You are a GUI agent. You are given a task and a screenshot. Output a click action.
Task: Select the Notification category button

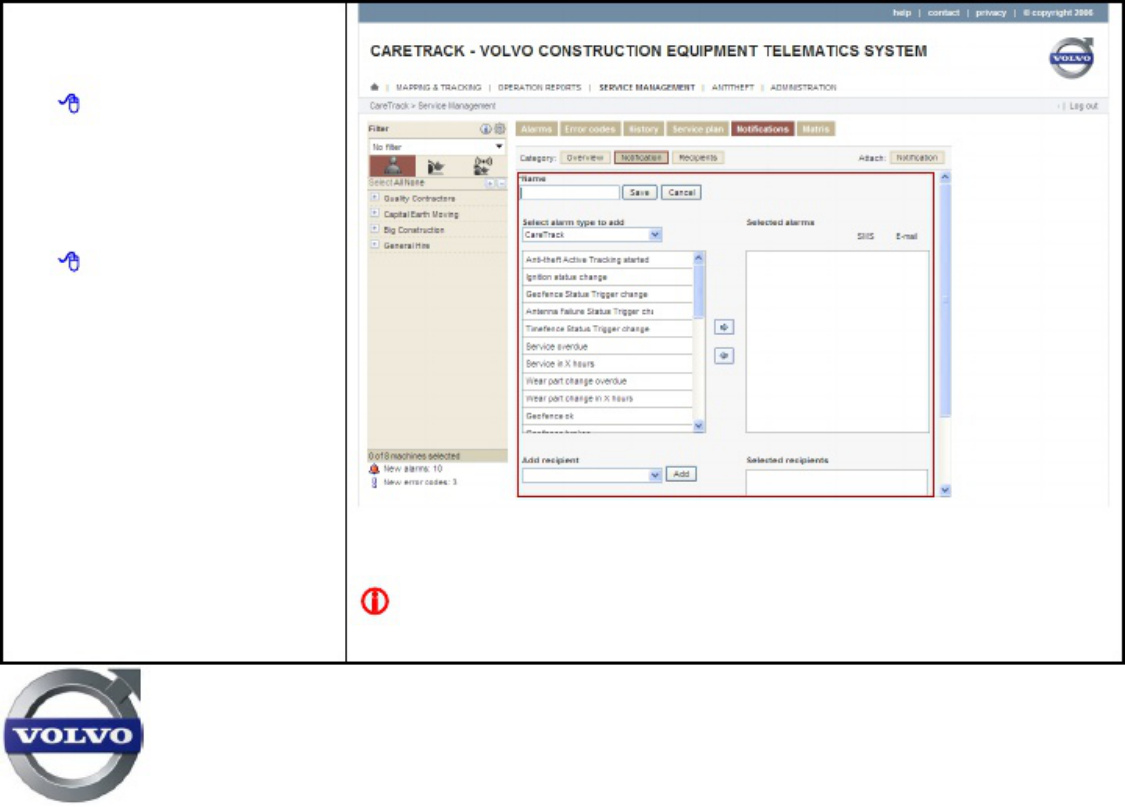tap(641, 158)
